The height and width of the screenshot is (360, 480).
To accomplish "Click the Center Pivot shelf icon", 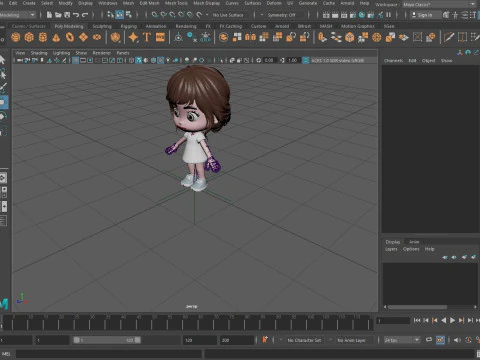I will click(178, 37).
